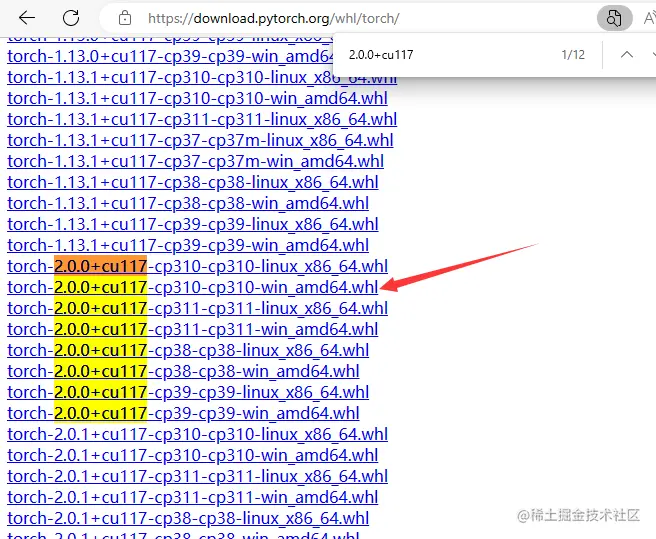Open torch-1.13.1+cu117-cp310-cp310-win_amd64.whl
Screen dimensions: 656x539
pos(197,98)
